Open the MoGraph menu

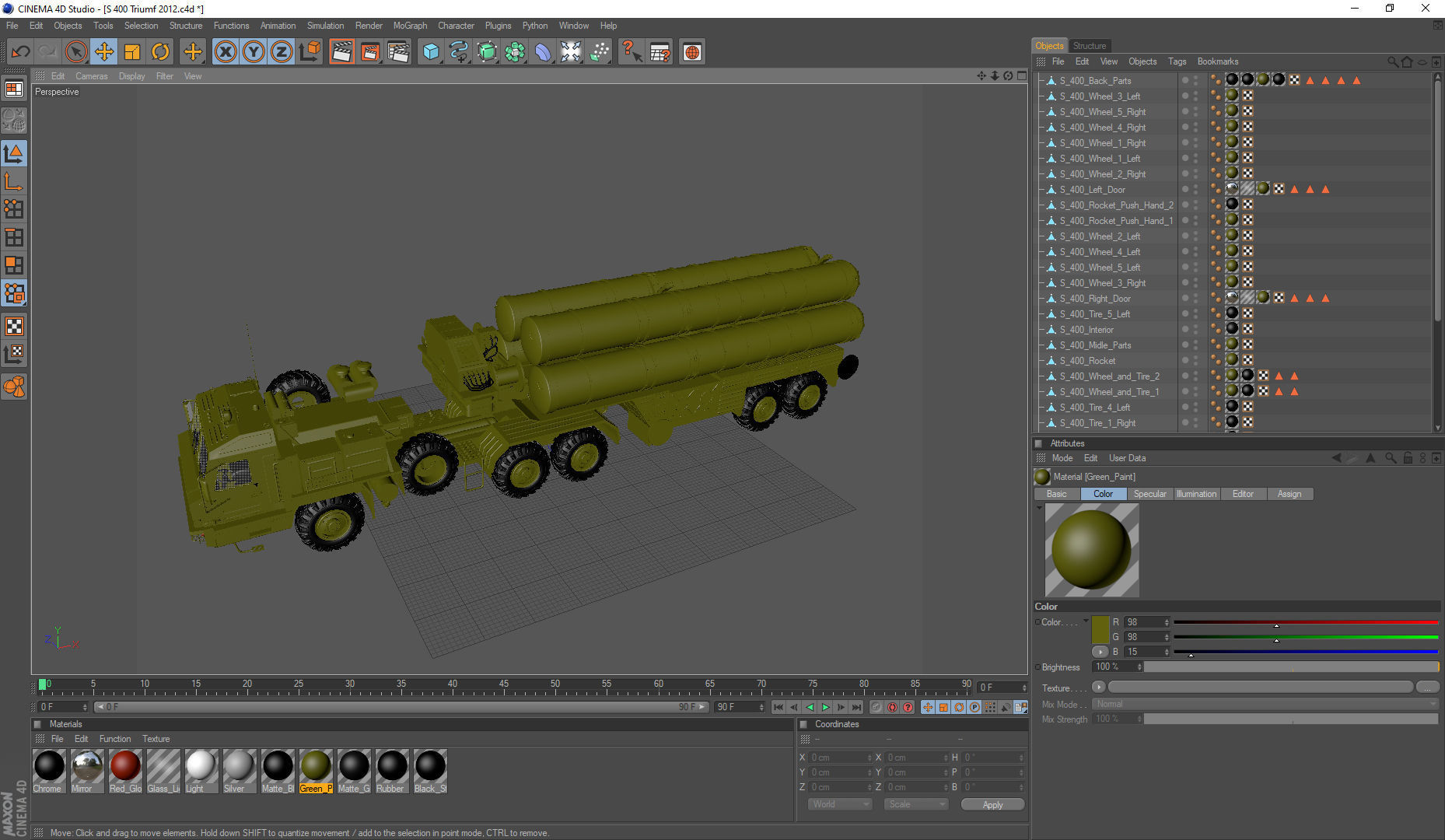[410, 26]
